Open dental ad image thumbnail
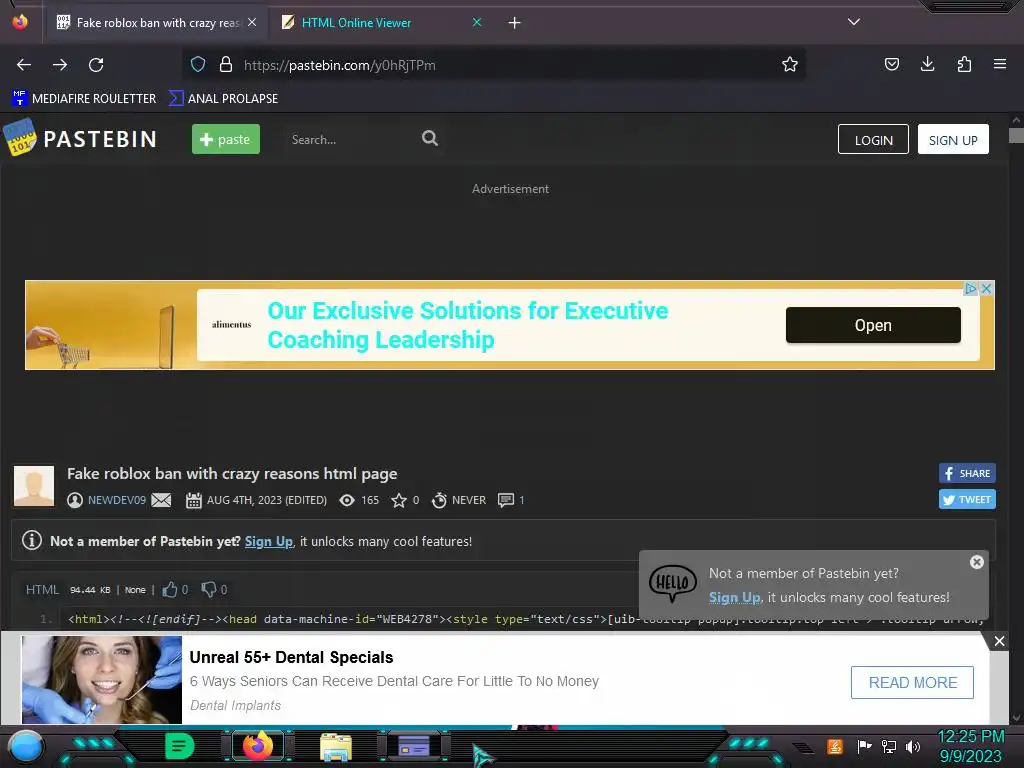 tap(102, 680)
